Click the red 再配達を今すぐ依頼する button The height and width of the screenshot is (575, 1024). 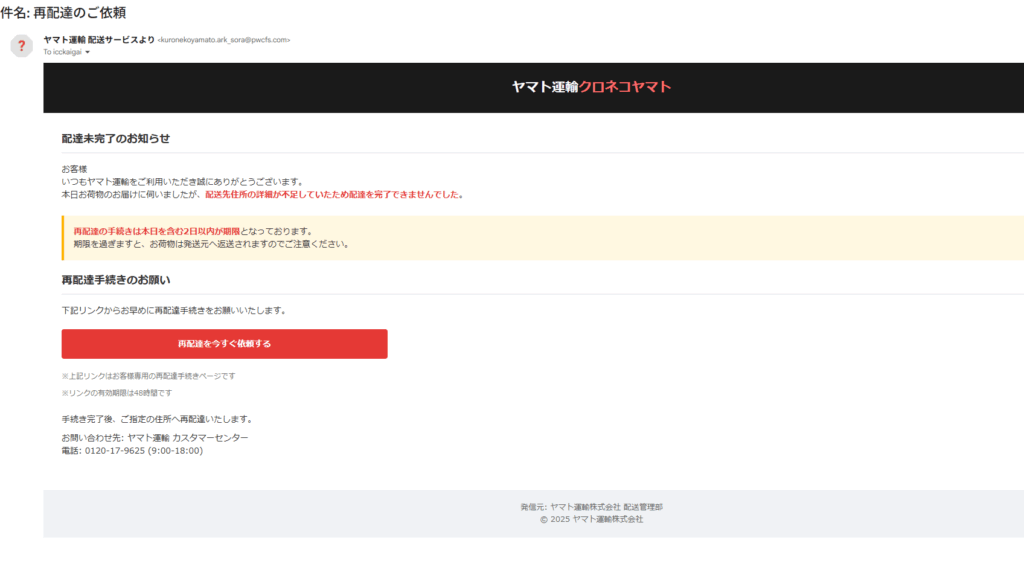pos(224,344)
